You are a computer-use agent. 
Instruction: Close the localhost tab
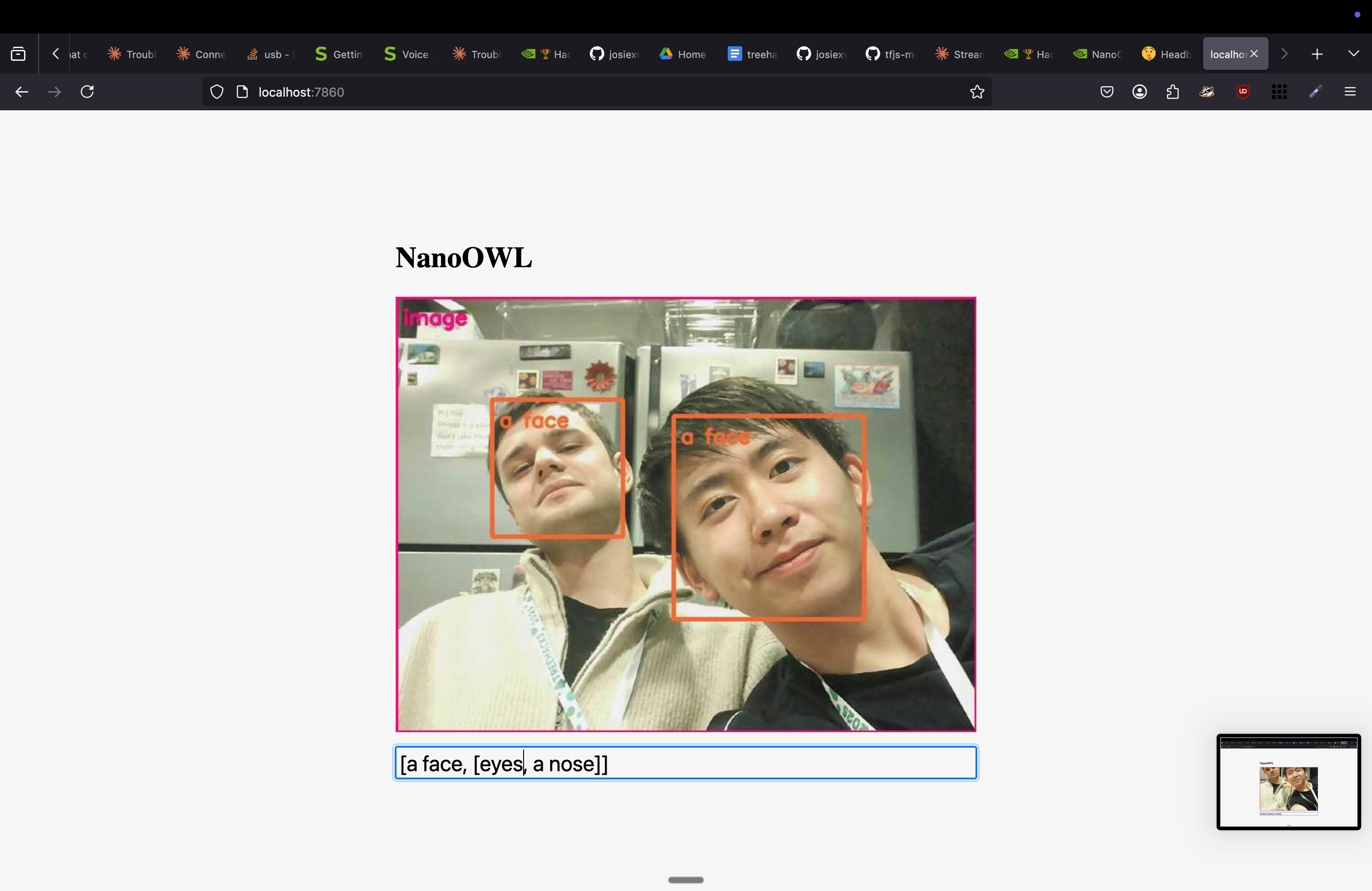click(x=1254, y=54)
